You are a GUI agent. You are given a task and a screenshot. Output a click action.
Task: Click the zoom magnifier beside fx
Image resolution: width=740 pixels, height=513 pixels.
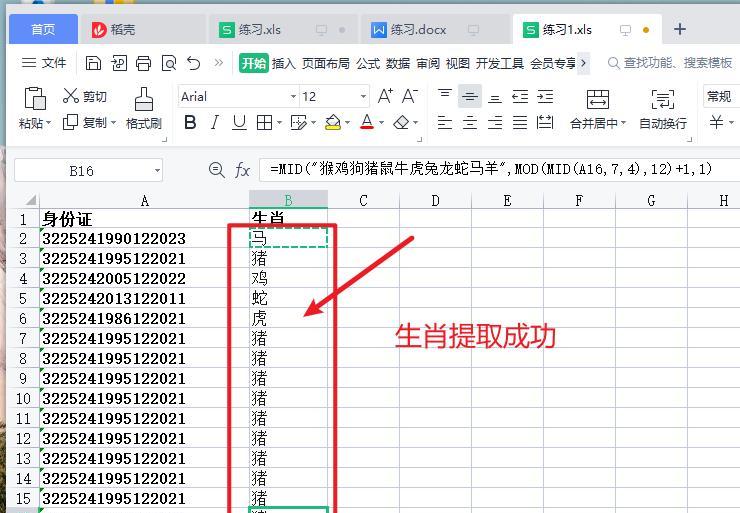point(217,169)
